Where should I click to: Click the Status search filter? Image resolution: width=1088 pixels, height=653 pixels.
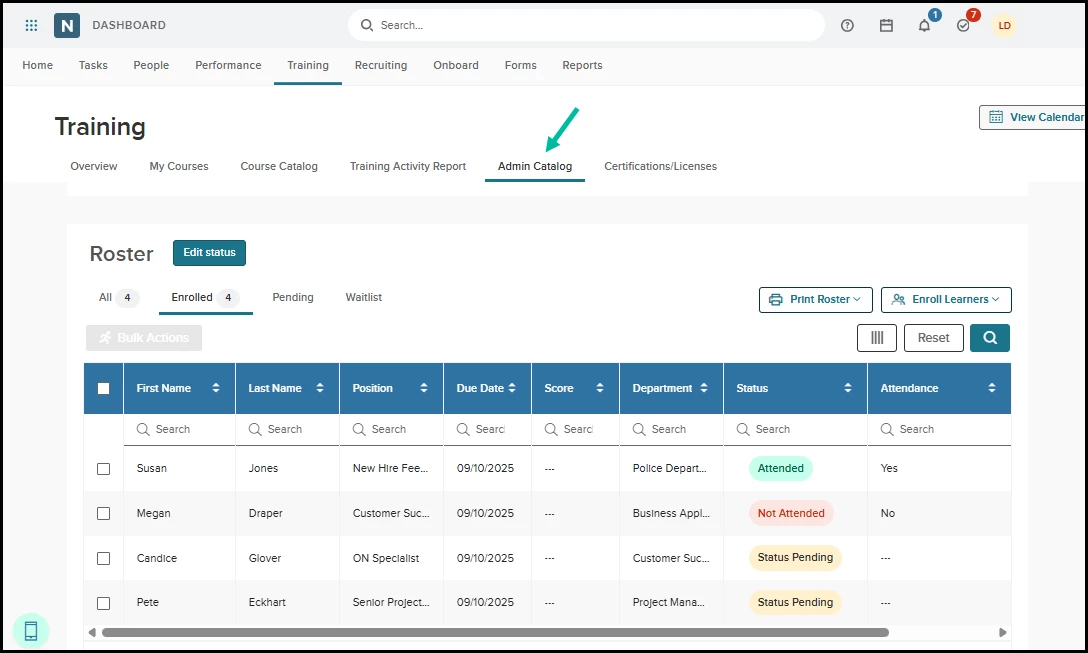(795, 430)
